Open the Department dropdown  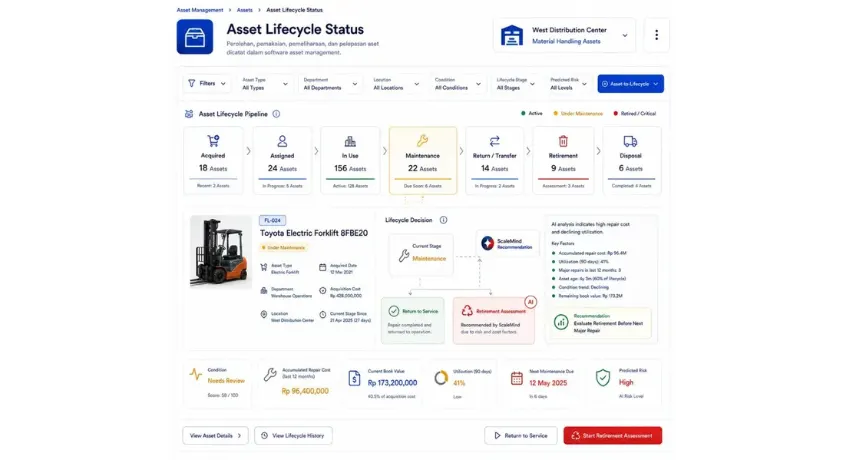pyautogui.click(x=331, y=84)
